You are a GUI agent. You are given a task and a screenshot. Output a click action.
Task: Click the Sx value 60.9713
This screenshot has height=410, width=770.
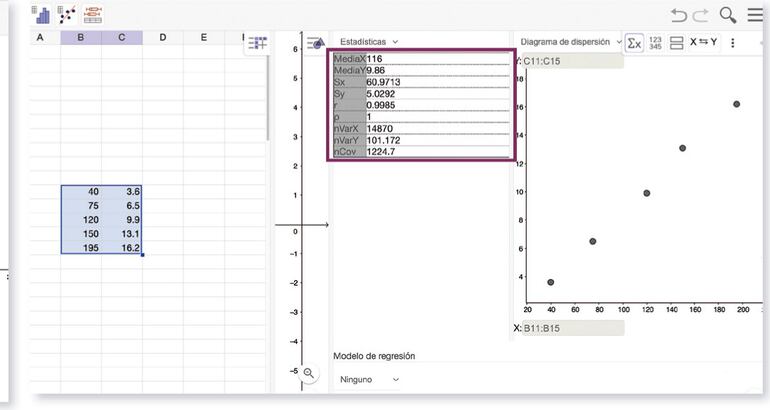(x=384, y=82)
